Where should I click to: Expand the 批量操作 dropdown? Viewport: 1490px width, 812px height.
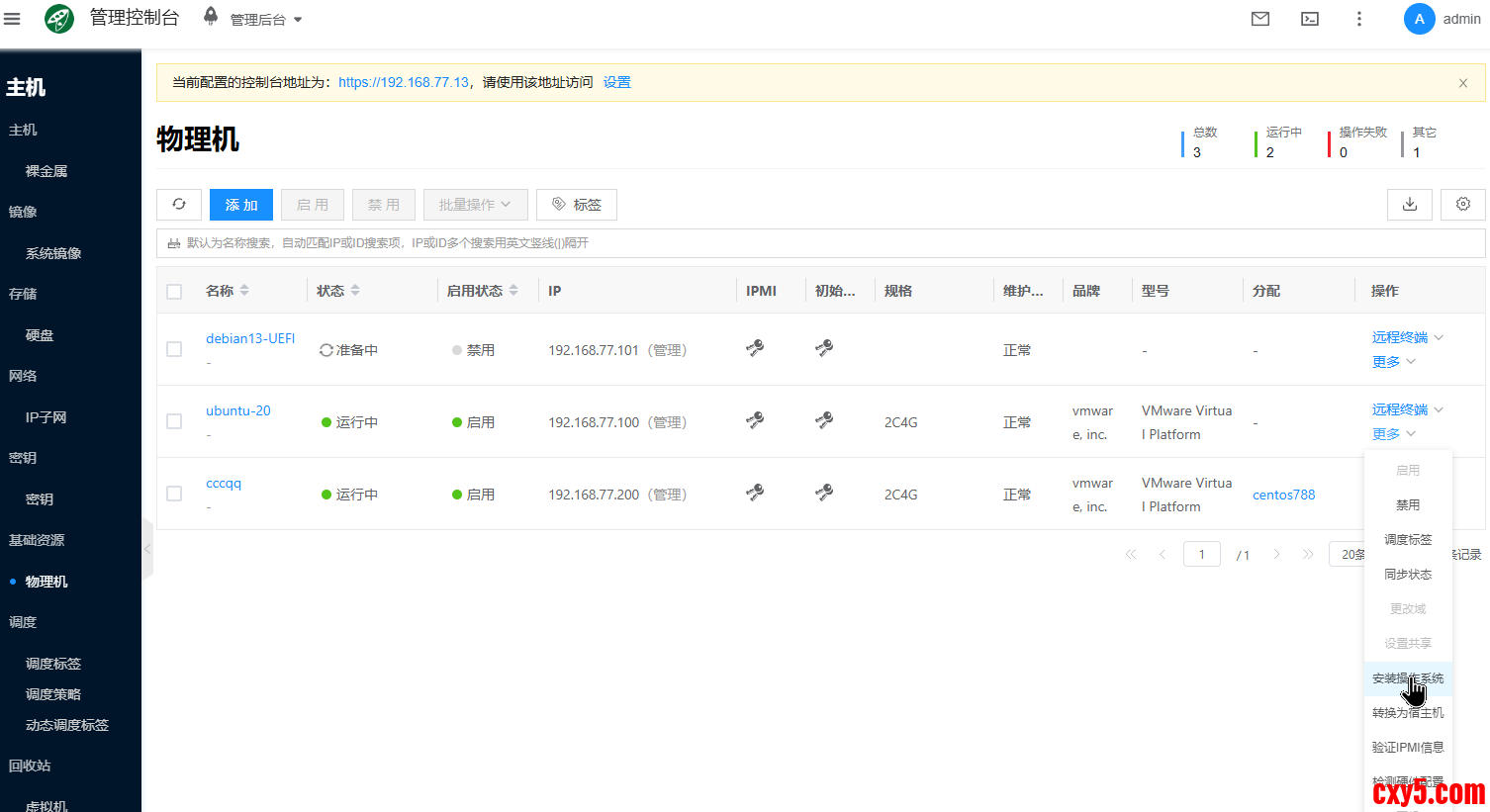[475, 205]
